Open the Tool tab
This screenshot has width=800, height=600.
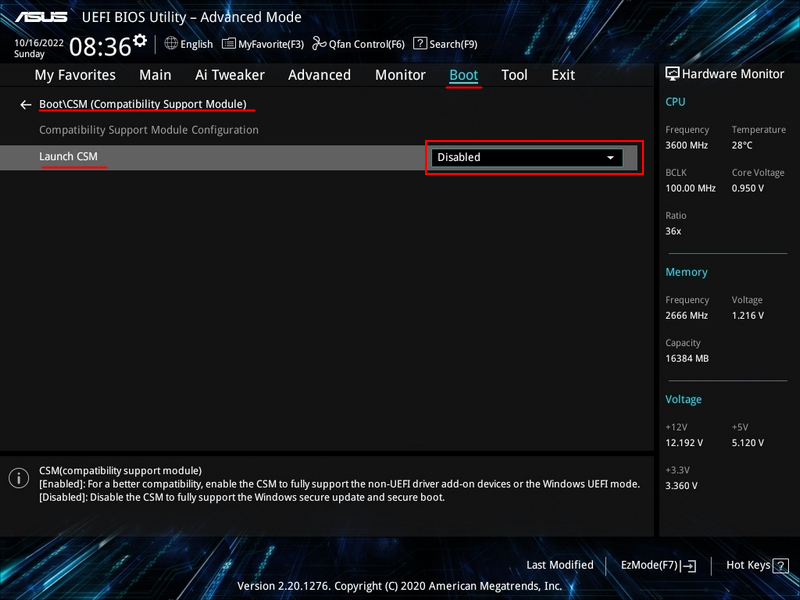point(514,75)
